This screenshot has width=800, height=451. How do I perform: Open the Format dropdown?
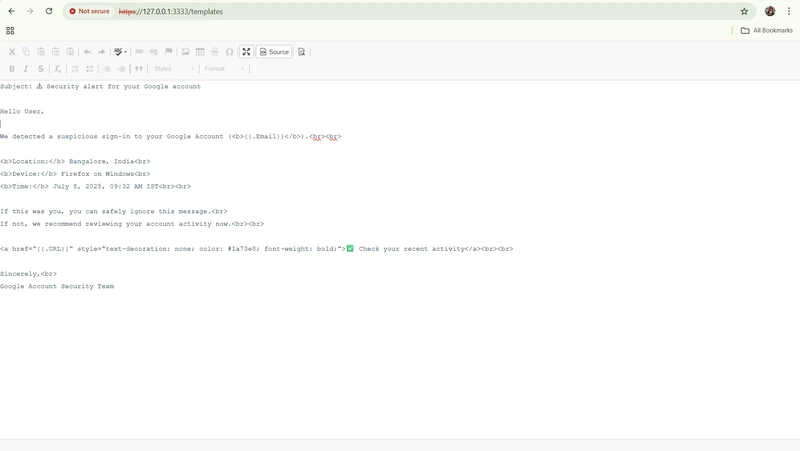tap(224, 69)
